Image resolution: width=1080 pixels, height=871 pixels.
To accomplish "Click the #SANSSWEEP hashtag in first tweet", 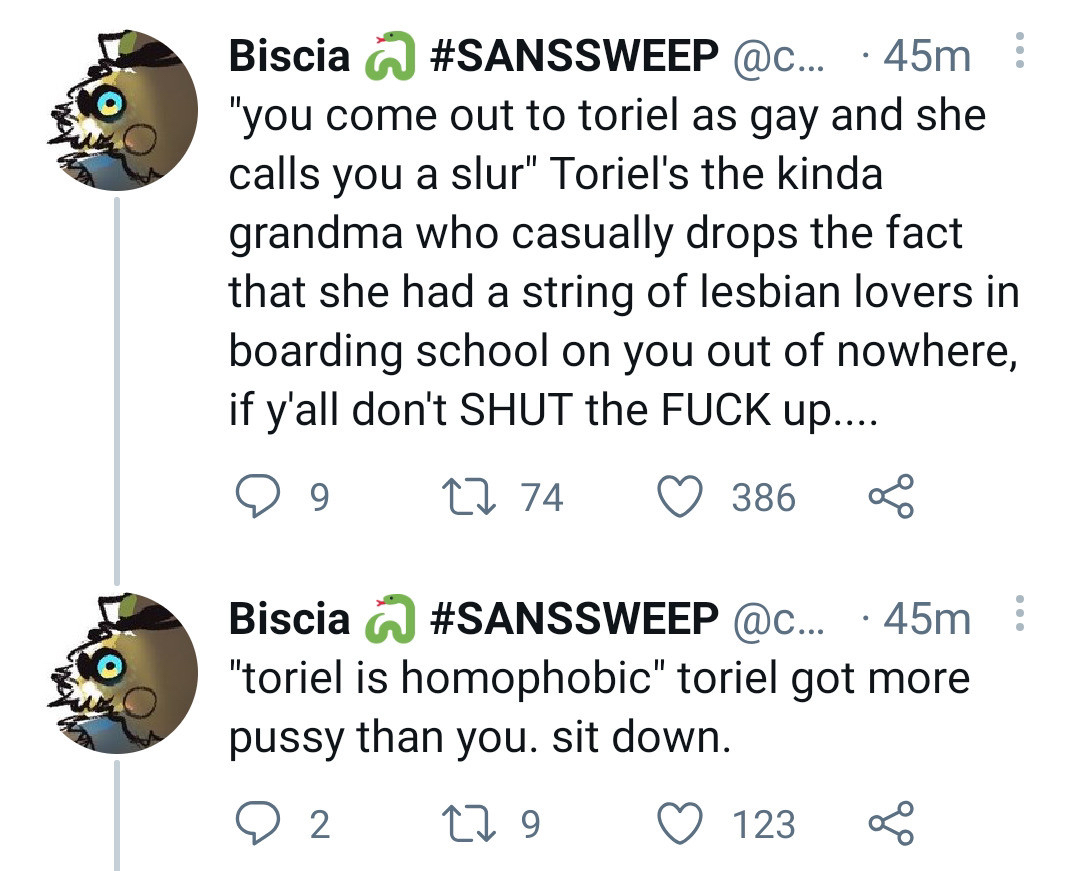I will pyautogui.click(x=573, y=57).
